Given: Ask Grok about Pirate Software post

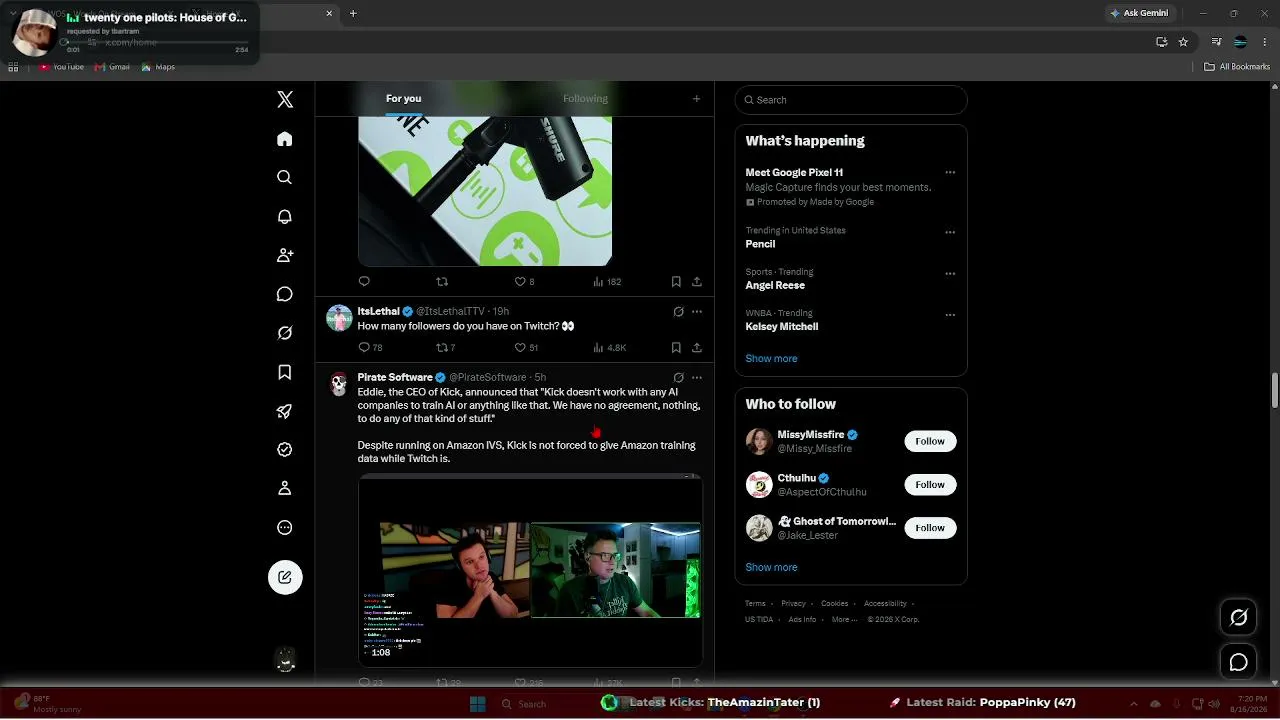Looking at the screenshot, I should click(x=678, y=378).
